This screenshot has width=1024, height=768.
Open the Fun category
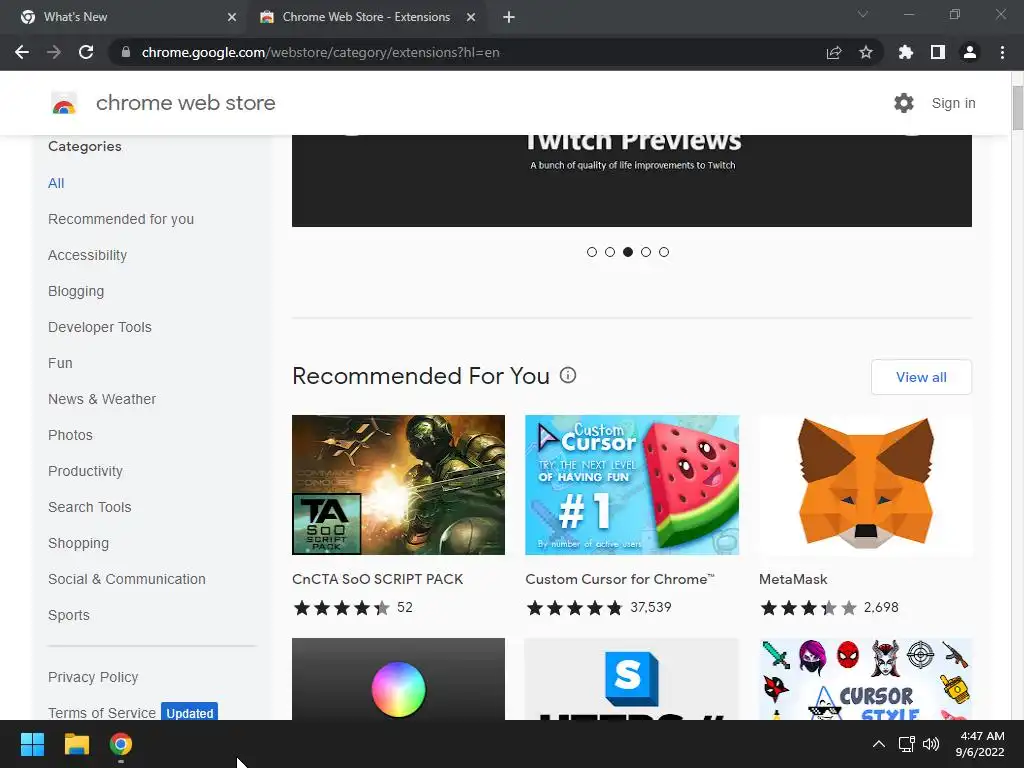(x=60, y=363)
